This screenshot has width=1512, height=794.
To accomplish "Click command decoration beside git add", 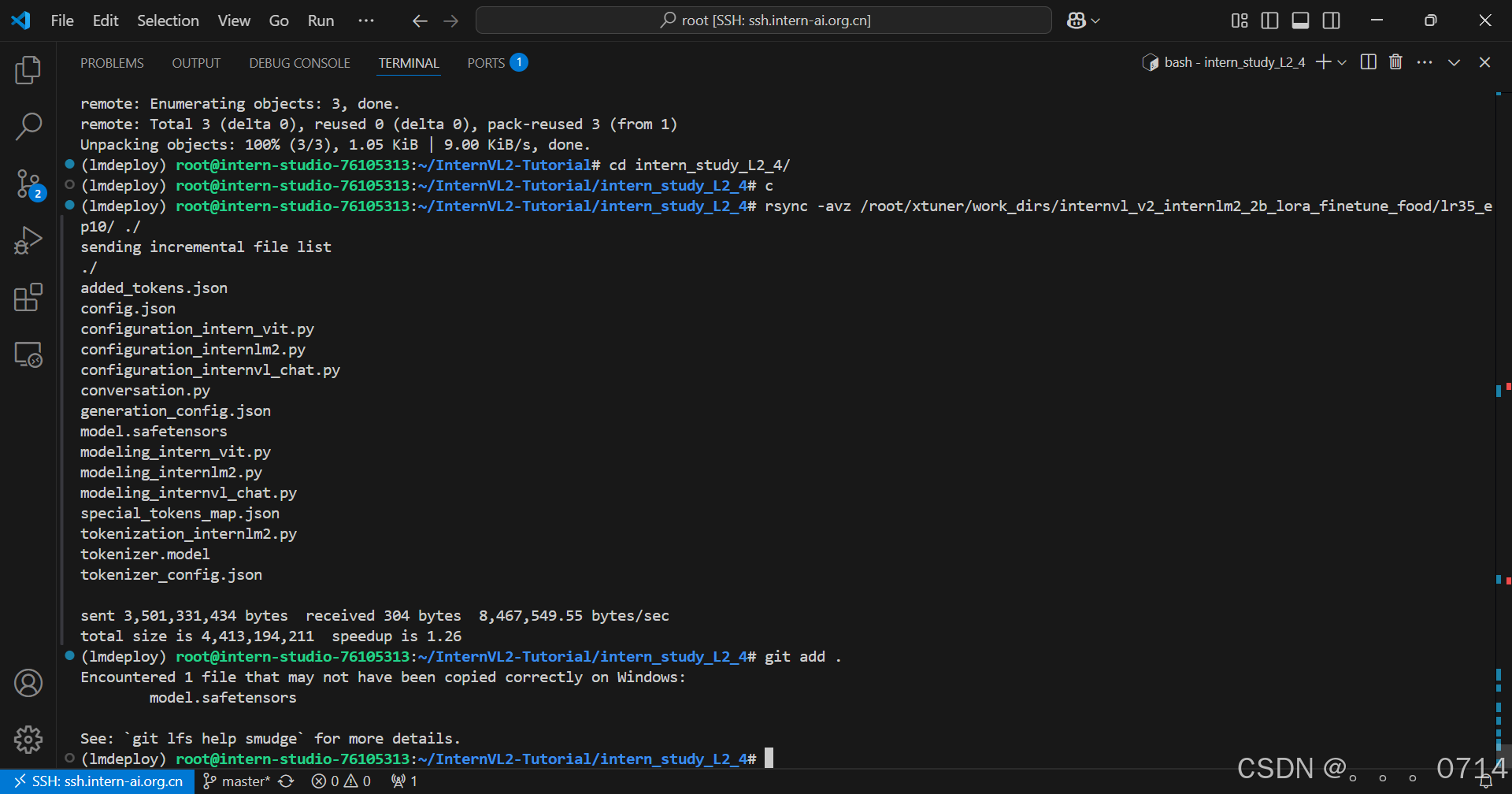I will 69,655.
